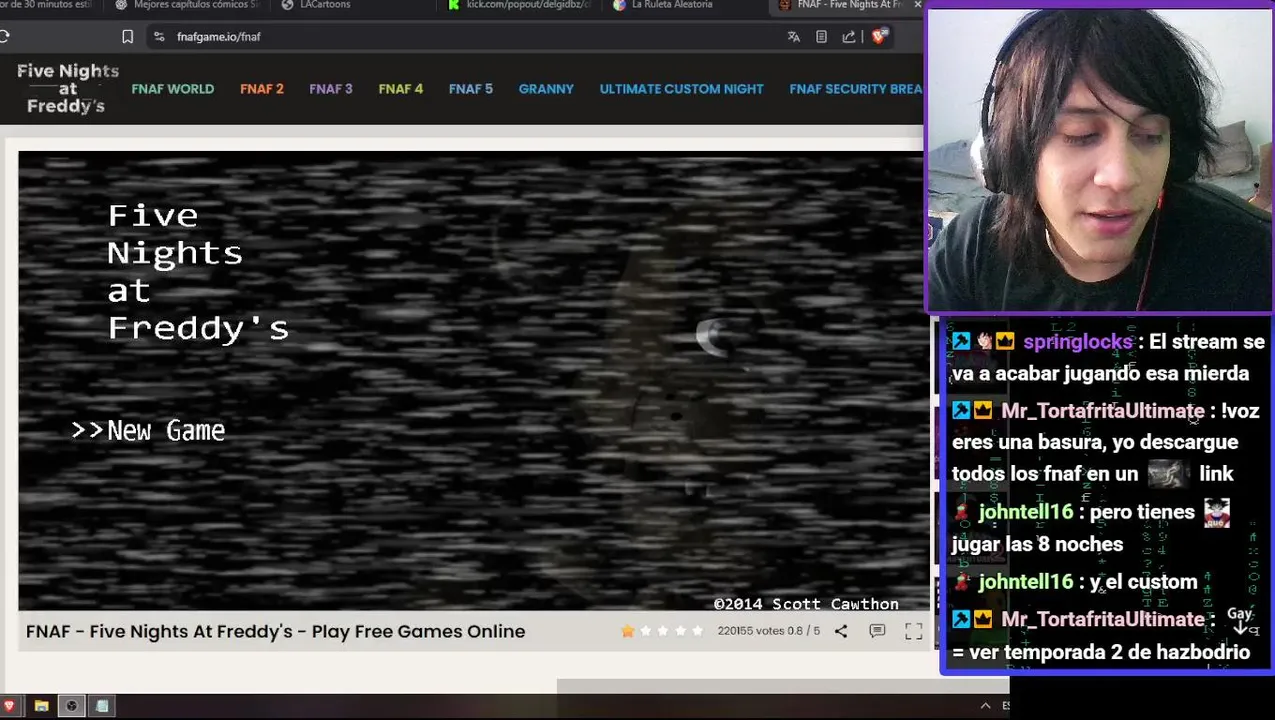Click the Brave browser icon in the taskbar
1275x720 pixels.
tap(9, 706)
